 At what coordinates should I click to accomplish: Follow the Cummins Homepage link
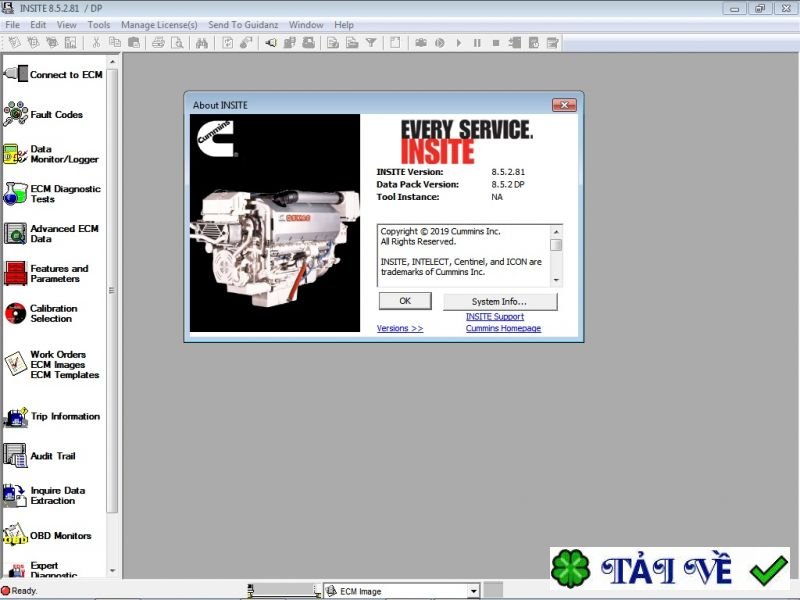point(503,328)
